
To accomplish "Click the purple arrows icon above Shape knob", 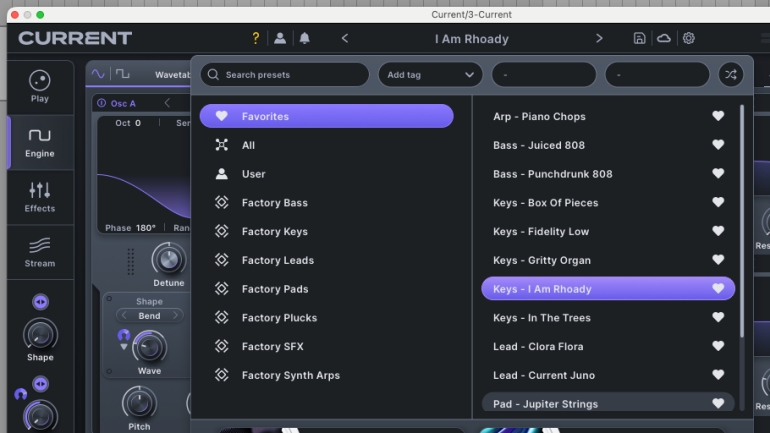I will 40,302.
